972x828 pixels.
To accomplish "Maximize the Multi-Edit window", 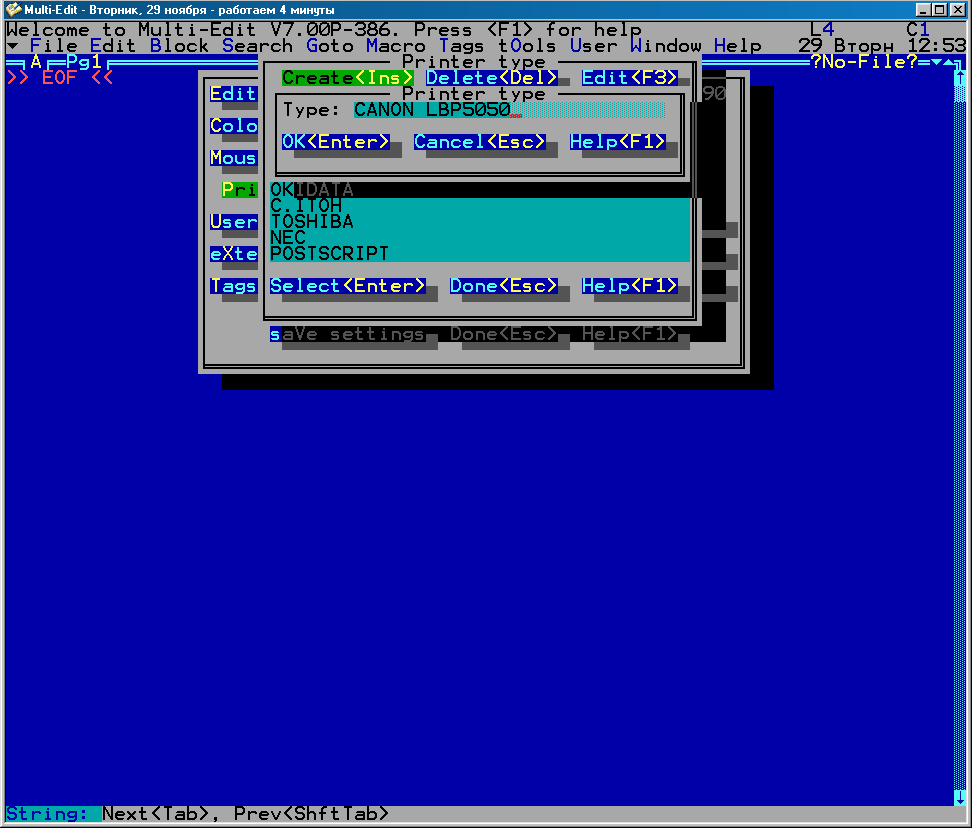I will point(939,9).
